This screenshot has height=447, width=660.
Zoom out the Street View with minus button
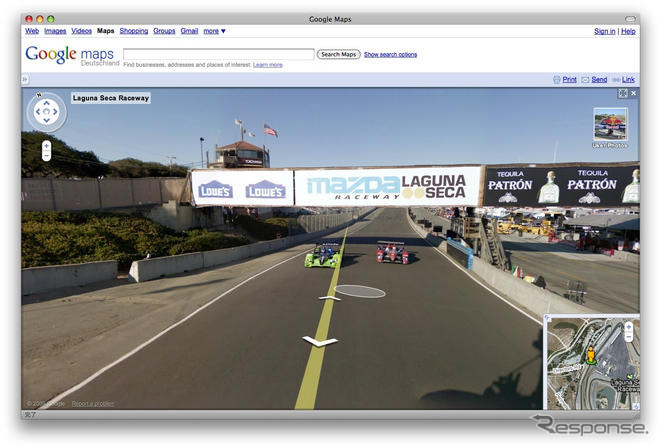46,156
